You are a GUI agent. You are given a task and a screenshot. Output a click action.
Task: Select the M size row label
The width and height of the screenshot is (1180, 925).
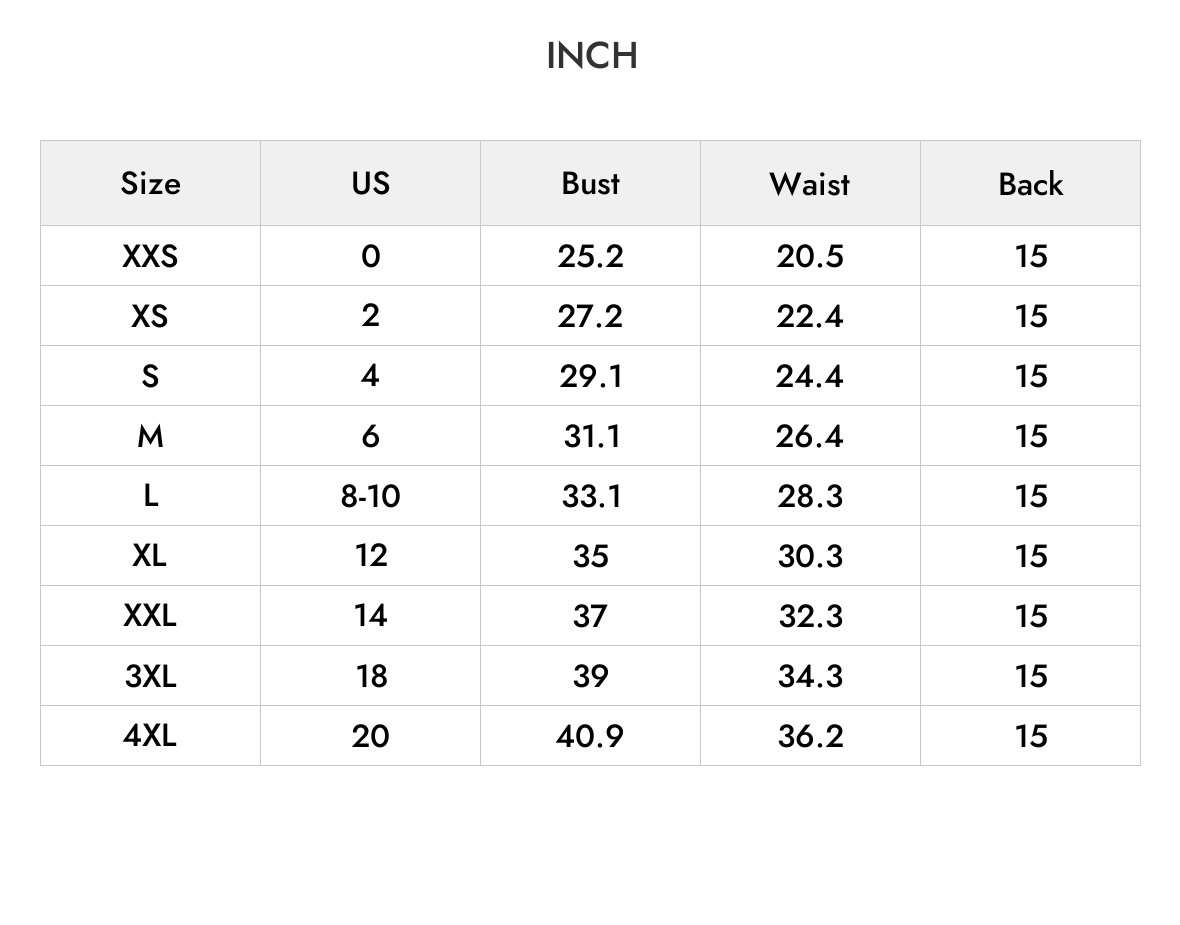click(151, 436)
